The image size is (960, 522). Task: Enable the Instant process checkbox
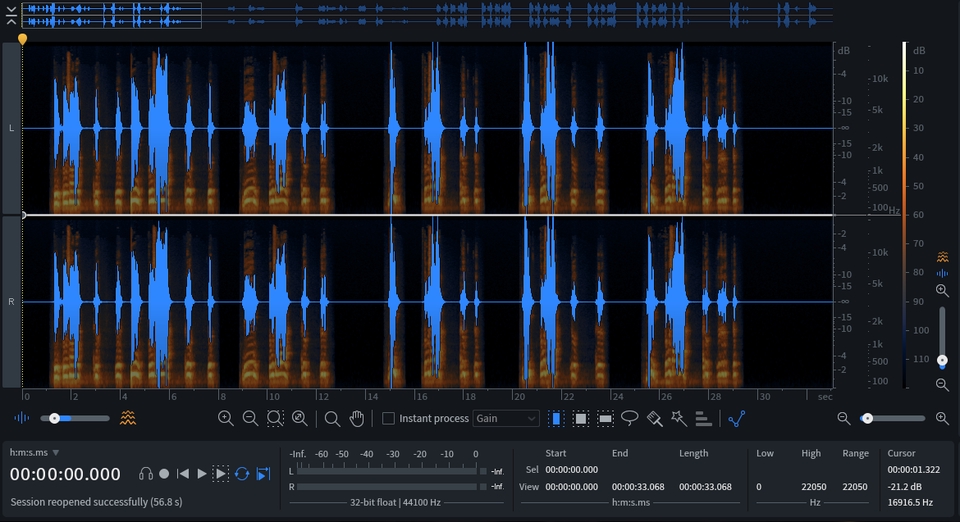(x=388, y=419)
